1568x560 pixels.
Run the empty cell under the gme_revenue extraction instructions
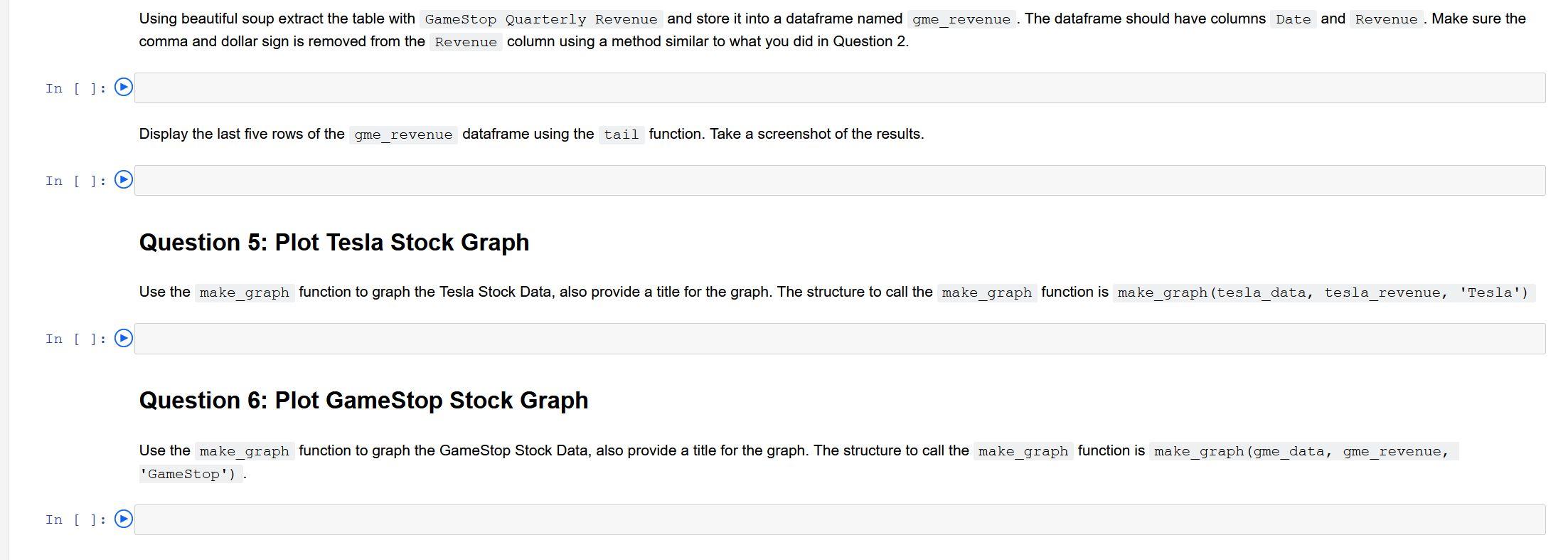click(124, 88)
